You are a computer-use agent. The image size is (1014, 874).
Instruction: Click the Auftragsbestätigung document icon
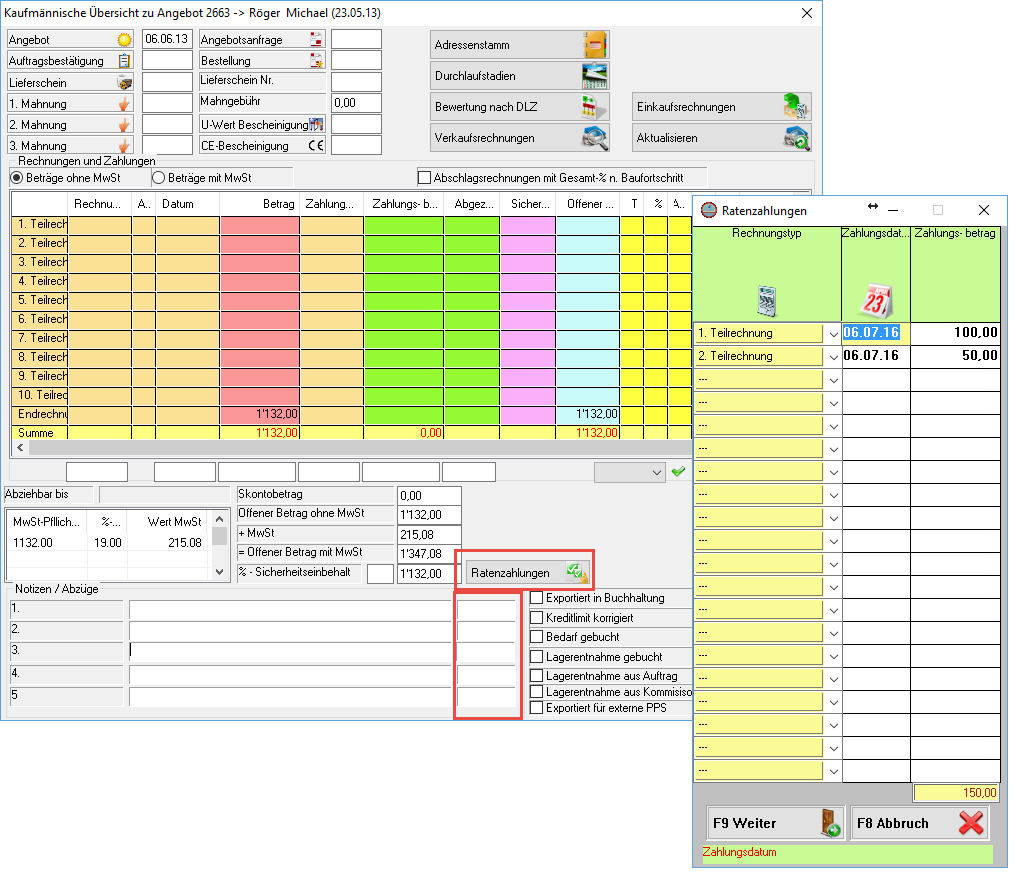point(124,61)
